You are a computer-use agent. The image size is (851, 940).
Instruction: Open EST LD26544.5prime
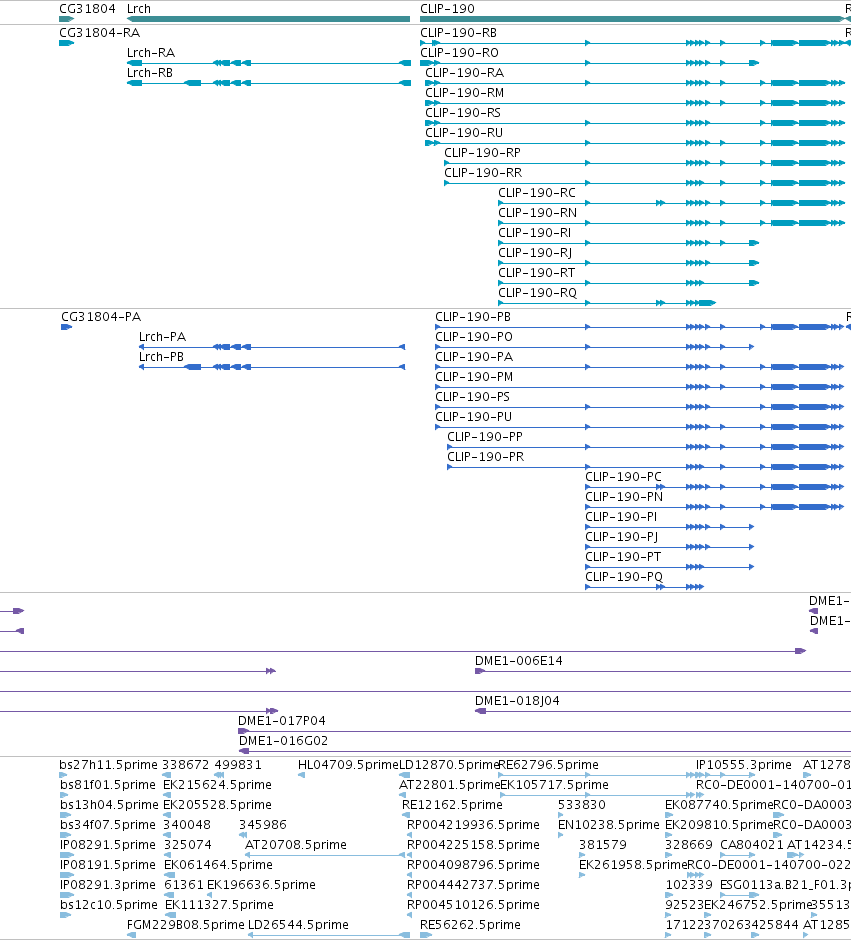(298, 924)
